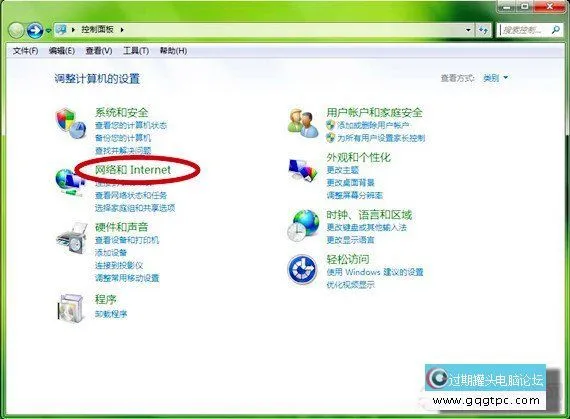Open the Clock, Language and Region globe icon
570x419 pixels.
tap(303, 225)
